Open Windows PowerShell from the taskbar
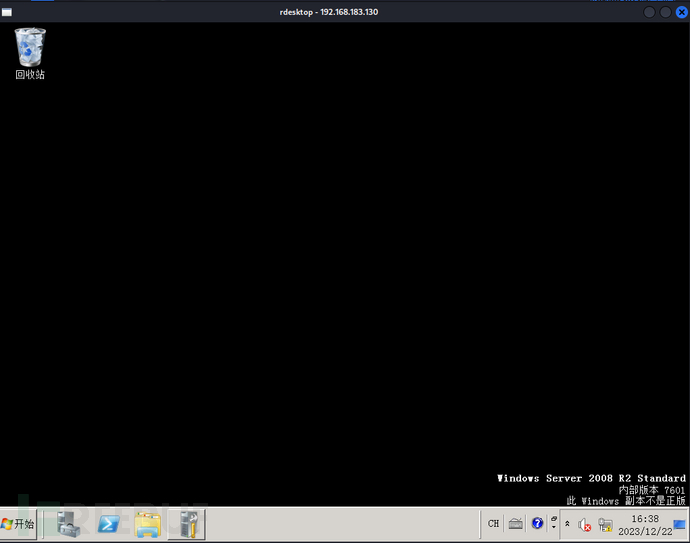This screenshot has height=543, width=690. point(110,523)
